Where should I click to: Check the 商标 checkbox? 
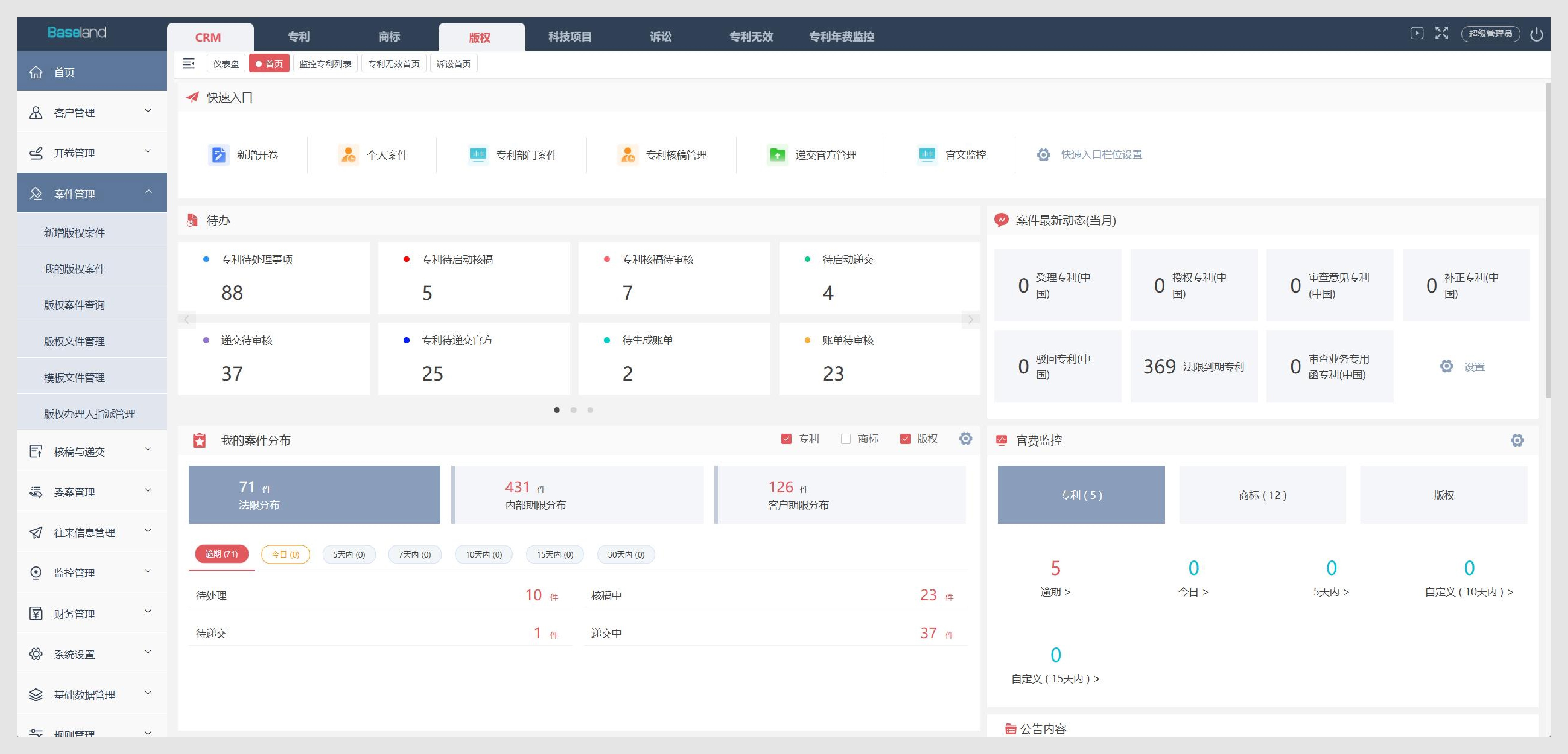coord(845,439)
